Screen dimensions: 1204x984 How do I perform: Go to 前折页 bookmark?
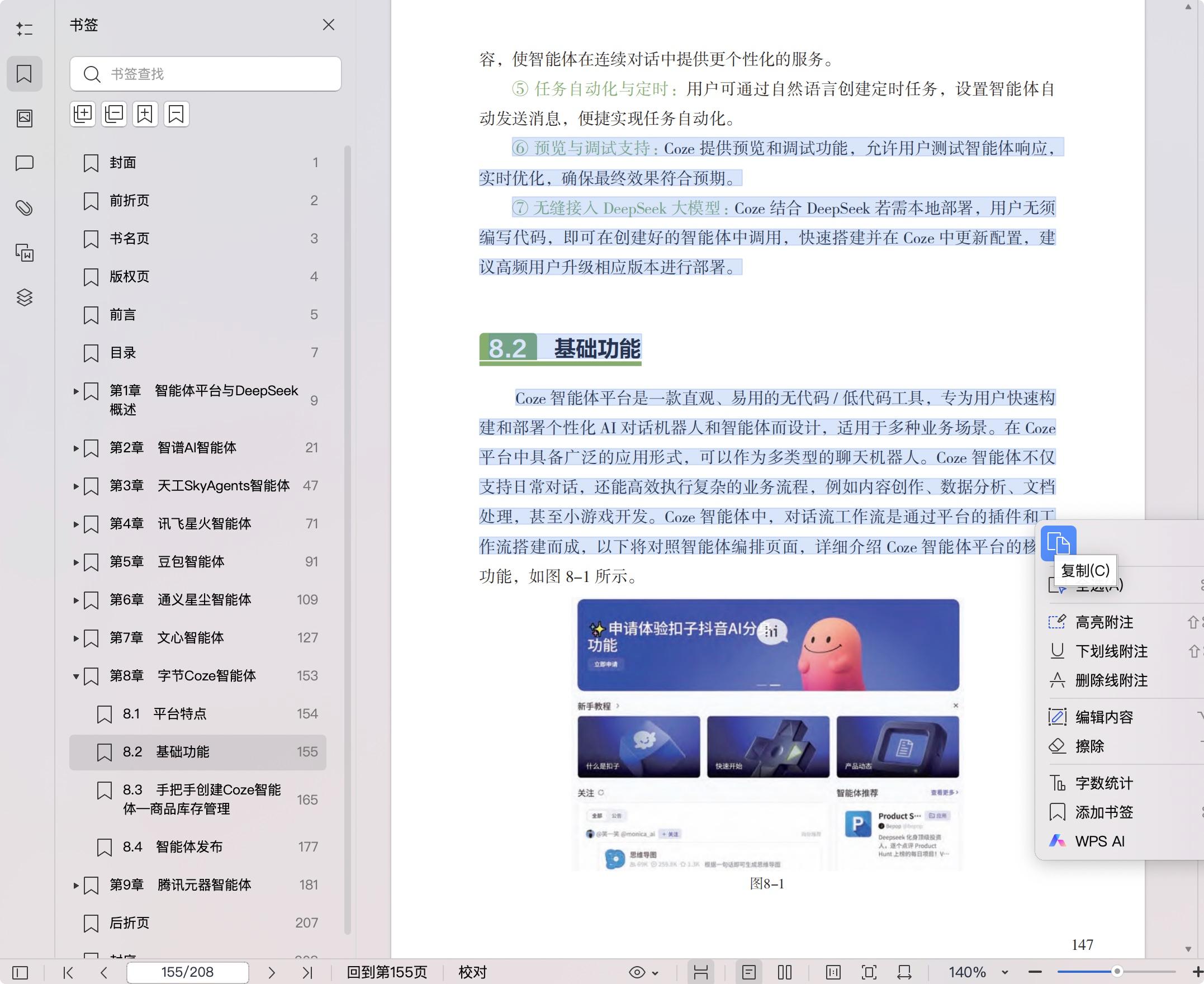coord(198,201)
